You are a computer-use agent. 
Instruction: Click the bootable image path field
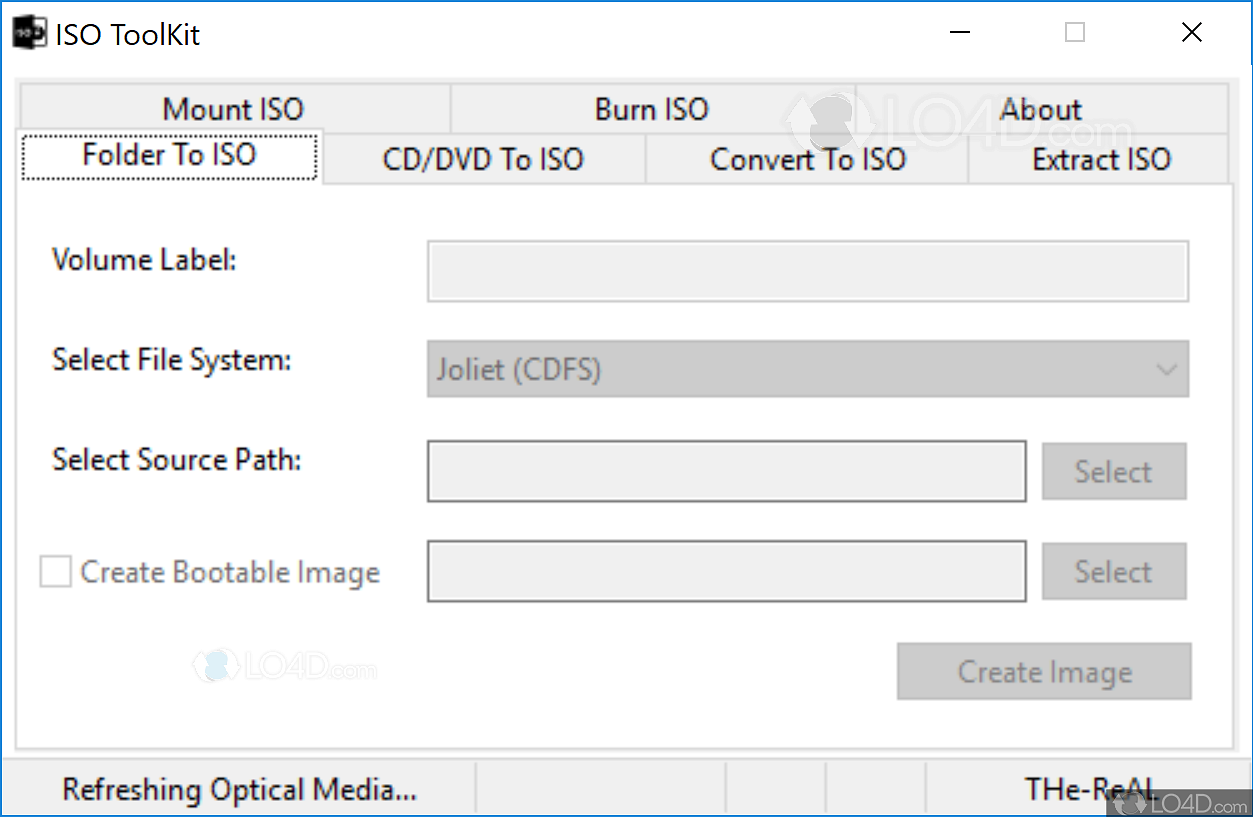[x=726, y=571]
